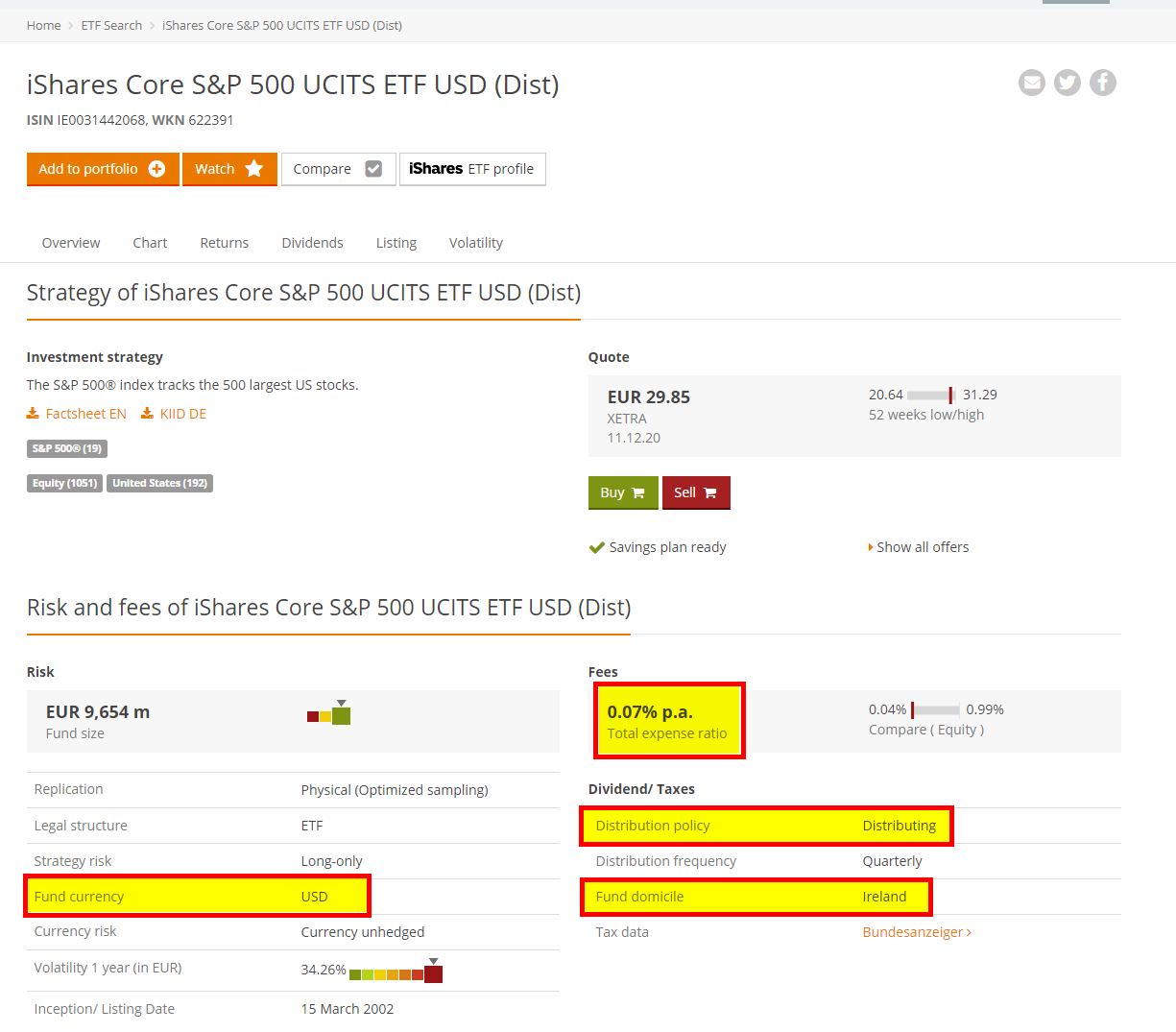1176x1032 pixels.
Task: Click the United States (192) tag
Action: [x=159, y=483]
